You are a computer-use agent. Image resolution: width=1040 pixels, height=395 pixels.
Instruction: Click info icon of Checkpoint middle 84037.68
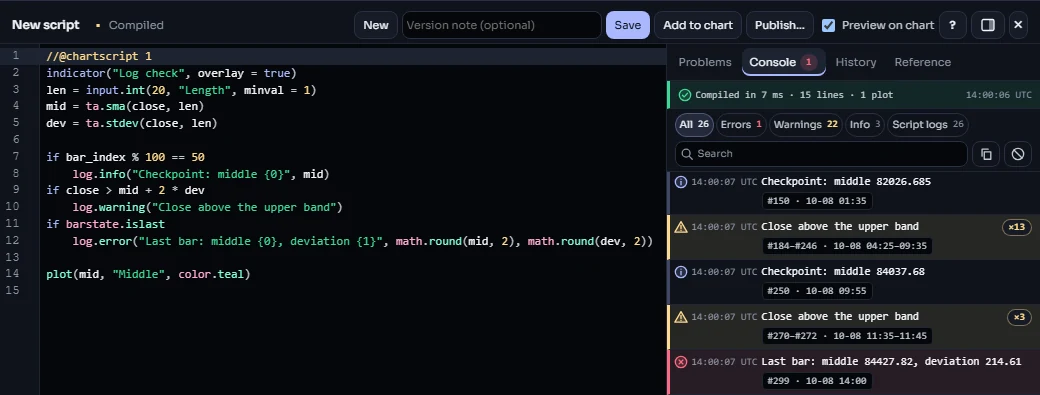tap(681, 272)
